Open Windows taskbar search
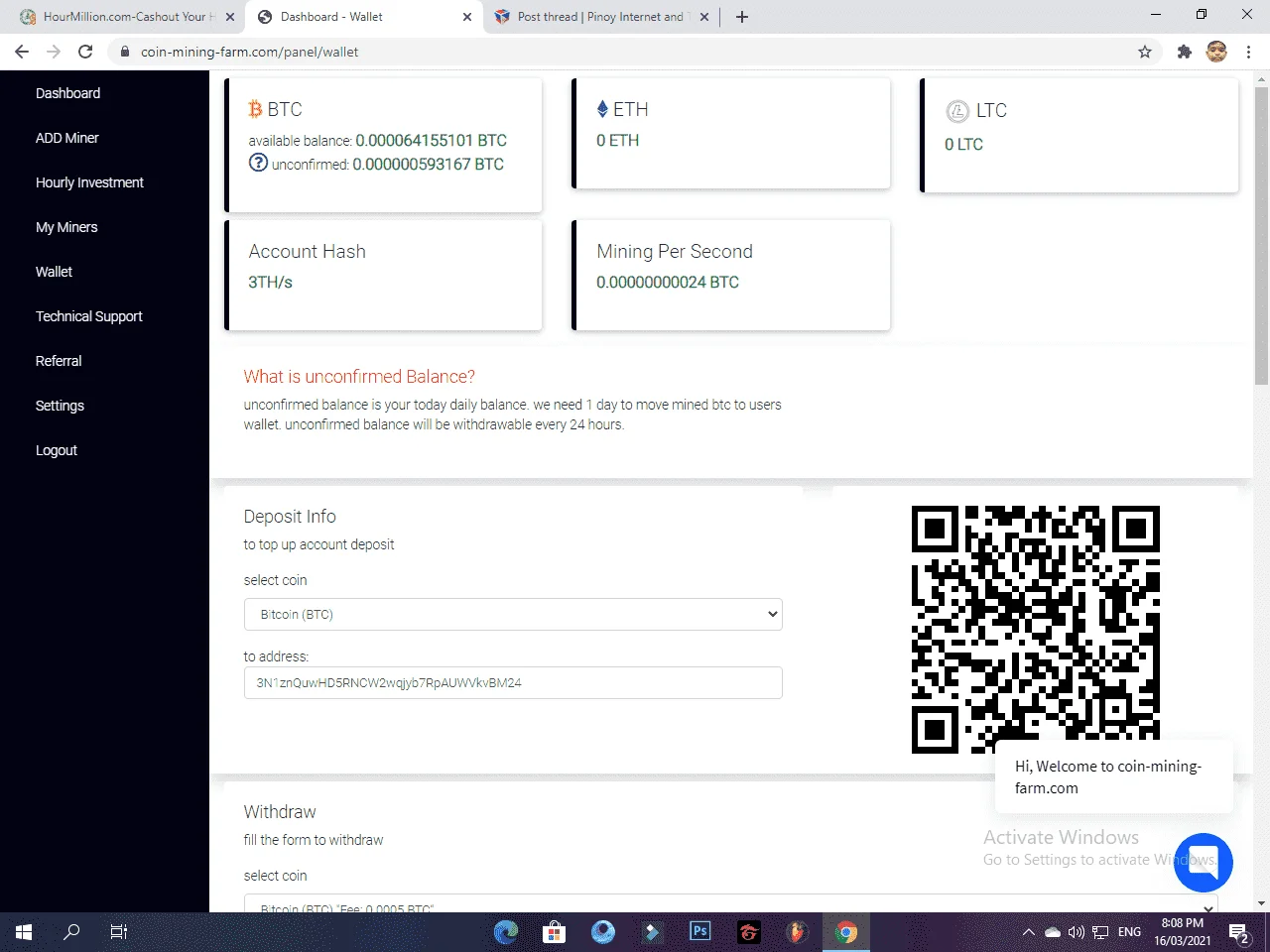This screenshot has width=1270, height=952. pyautogui.click(x=71, y=932)
